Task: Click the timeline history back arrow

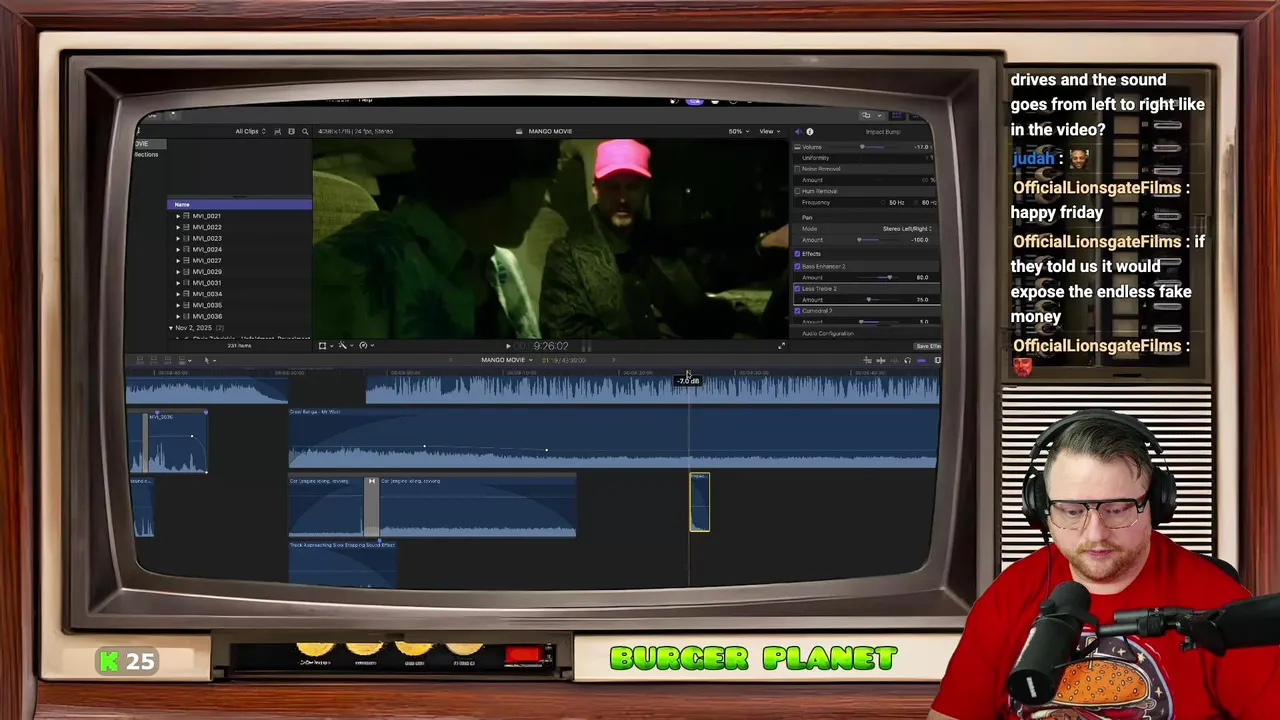Action: (x=450, y=360)
